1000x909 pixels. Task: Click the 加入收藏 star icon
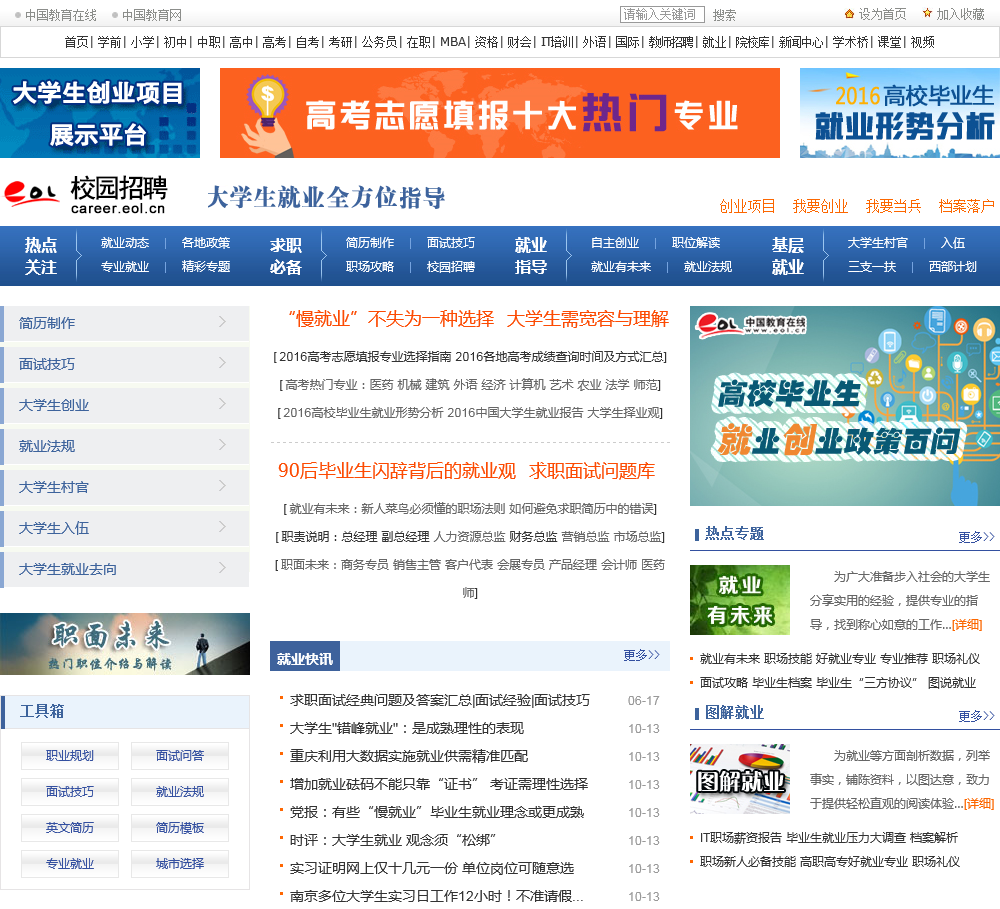(927, 13)
